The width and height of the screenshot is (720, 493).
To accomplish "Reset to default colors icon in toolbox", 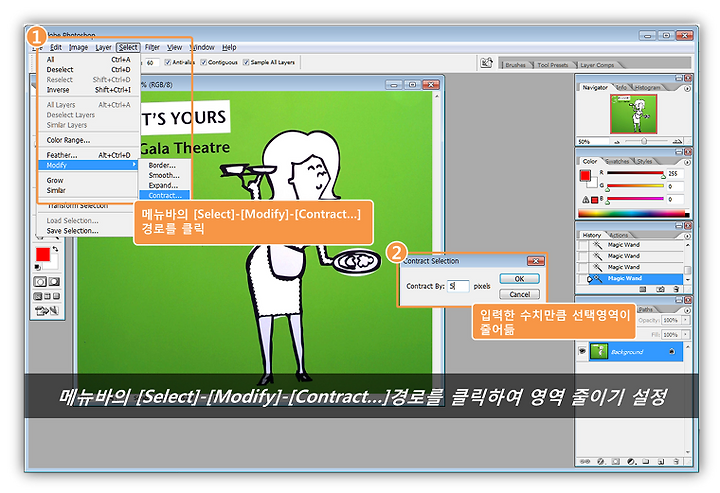I will (38, 267).
